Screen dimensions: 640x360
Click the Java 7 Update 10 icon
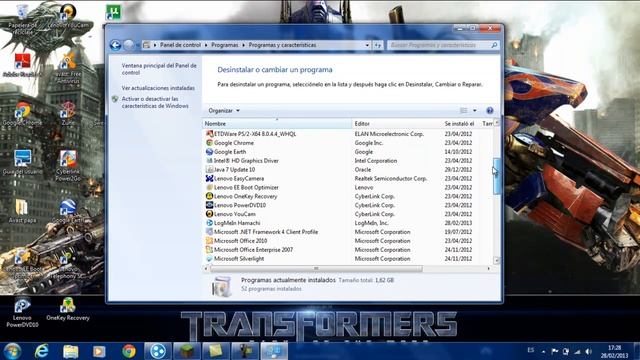[x=209, y=170]
